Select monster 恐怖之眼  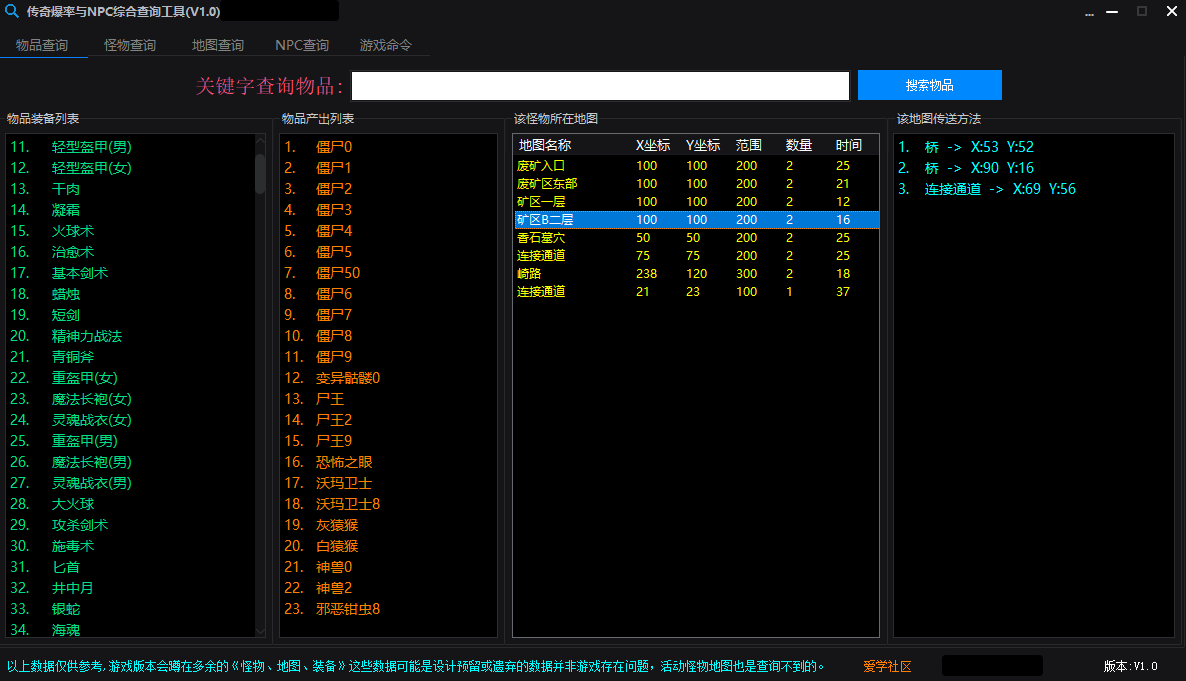tap(344, 462)
